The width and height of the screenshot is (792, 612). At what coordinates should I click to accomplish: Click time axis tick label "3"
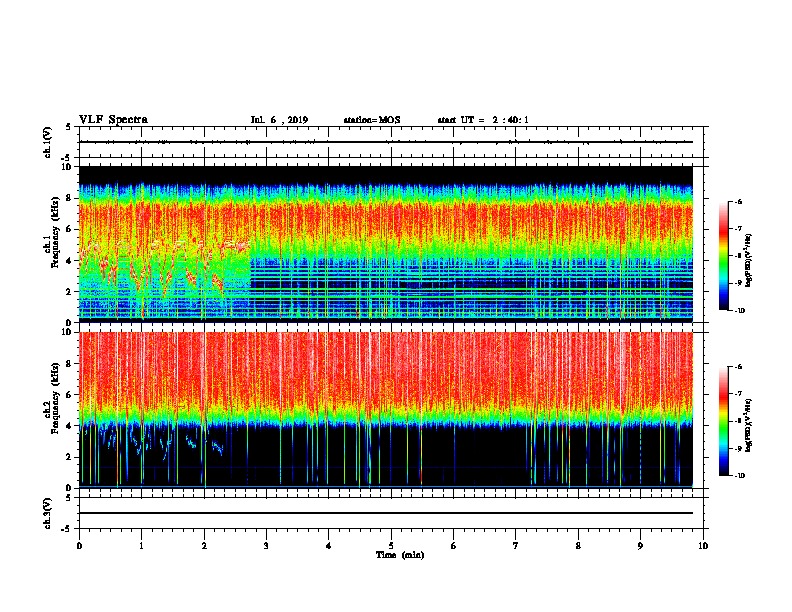point(266,546)
